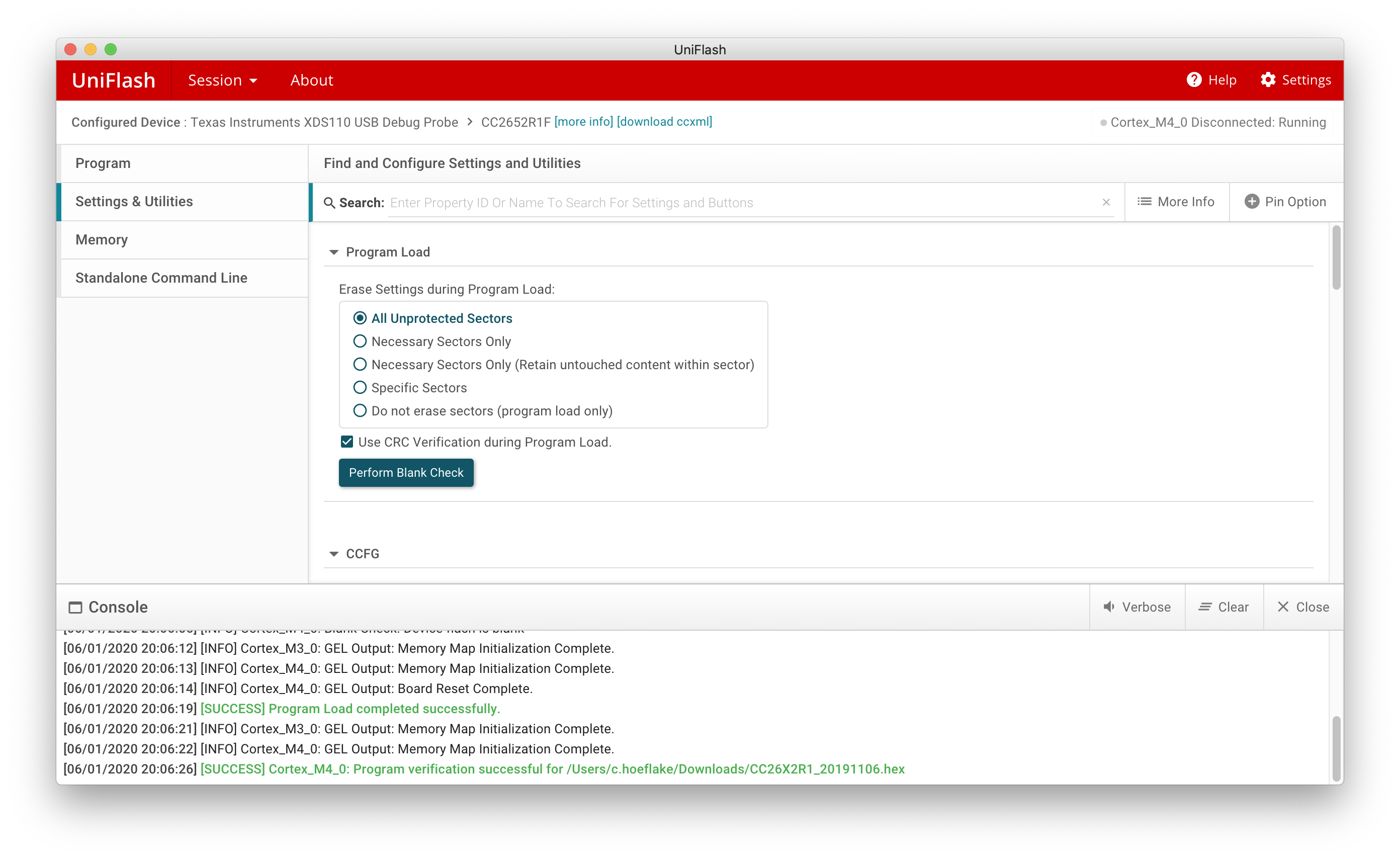The image size is (1400, 859).
Task: Click the Search: label
Action: (x=362, y=203)
